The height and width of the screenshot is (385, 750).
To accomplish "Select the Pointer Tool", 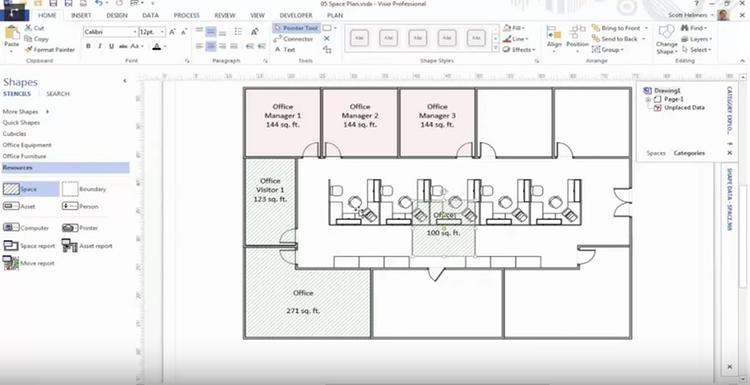I will (296, 28).
